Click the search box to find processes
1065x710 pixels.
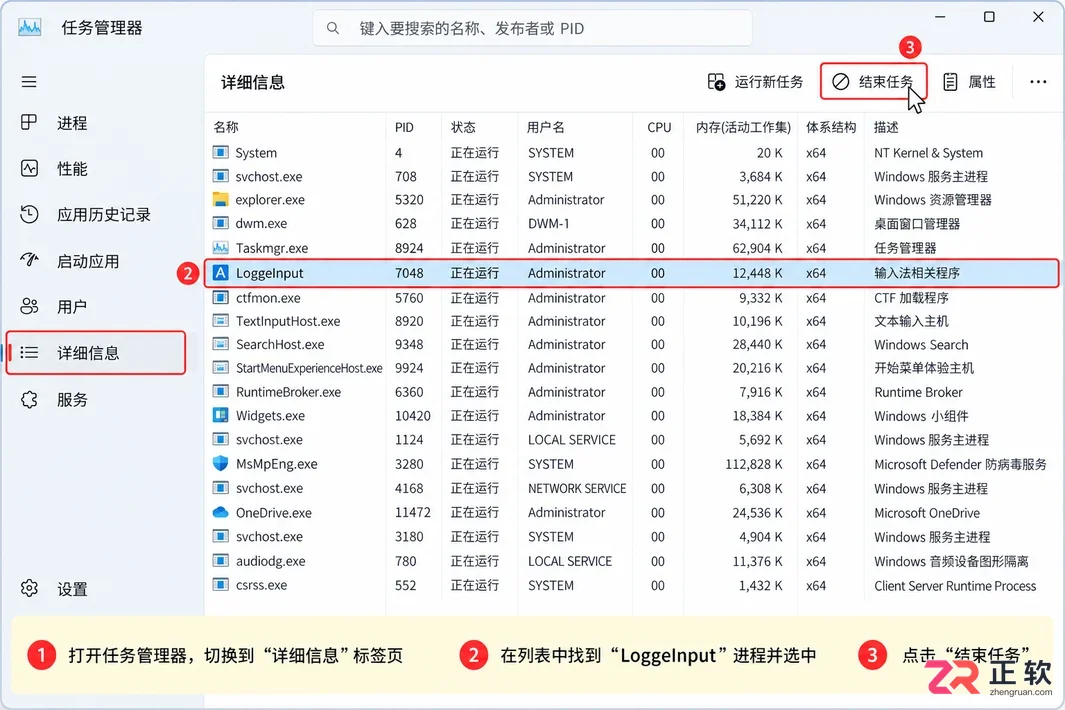(532, 29)
